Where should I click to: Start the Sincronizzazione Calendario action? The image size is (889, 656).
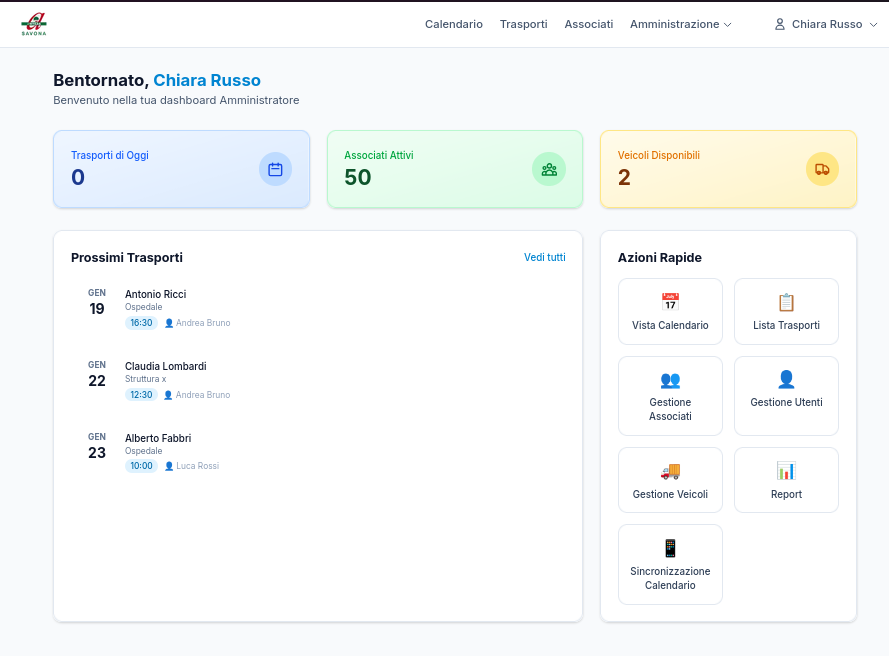pyautogui.click(x=669, y=564)
